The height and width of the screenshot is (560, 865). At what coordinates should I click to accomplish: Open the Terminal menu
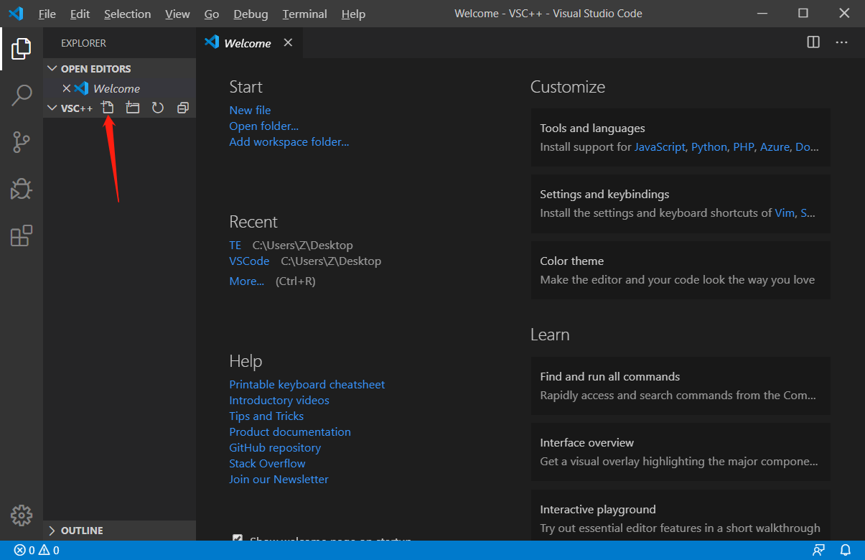coord(305,14)
